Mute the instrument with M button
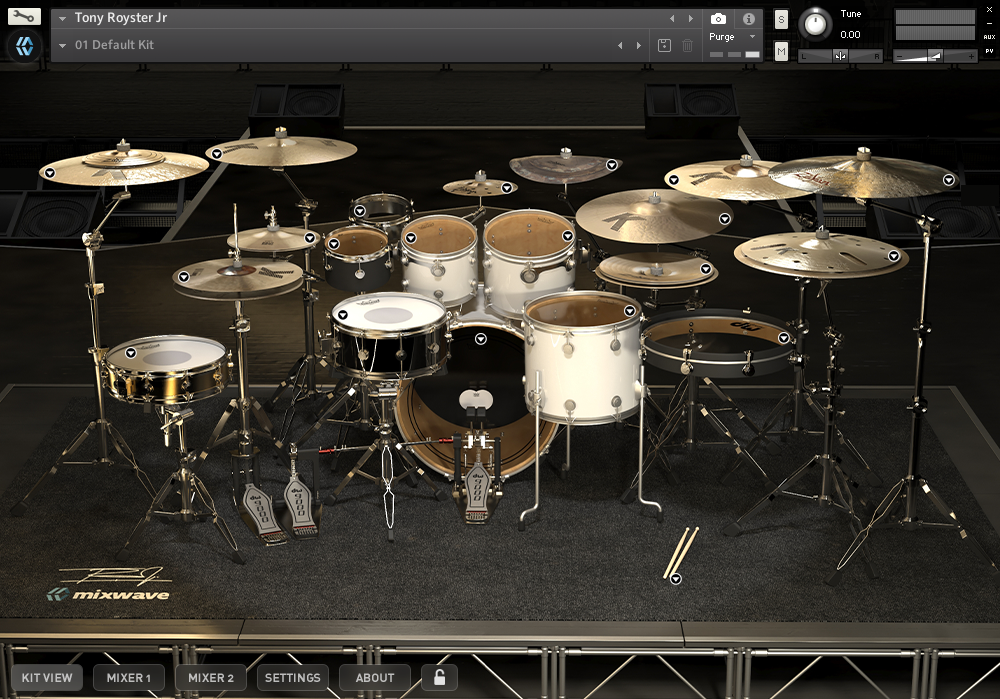The image size is (1000, 699). (781, 51)
